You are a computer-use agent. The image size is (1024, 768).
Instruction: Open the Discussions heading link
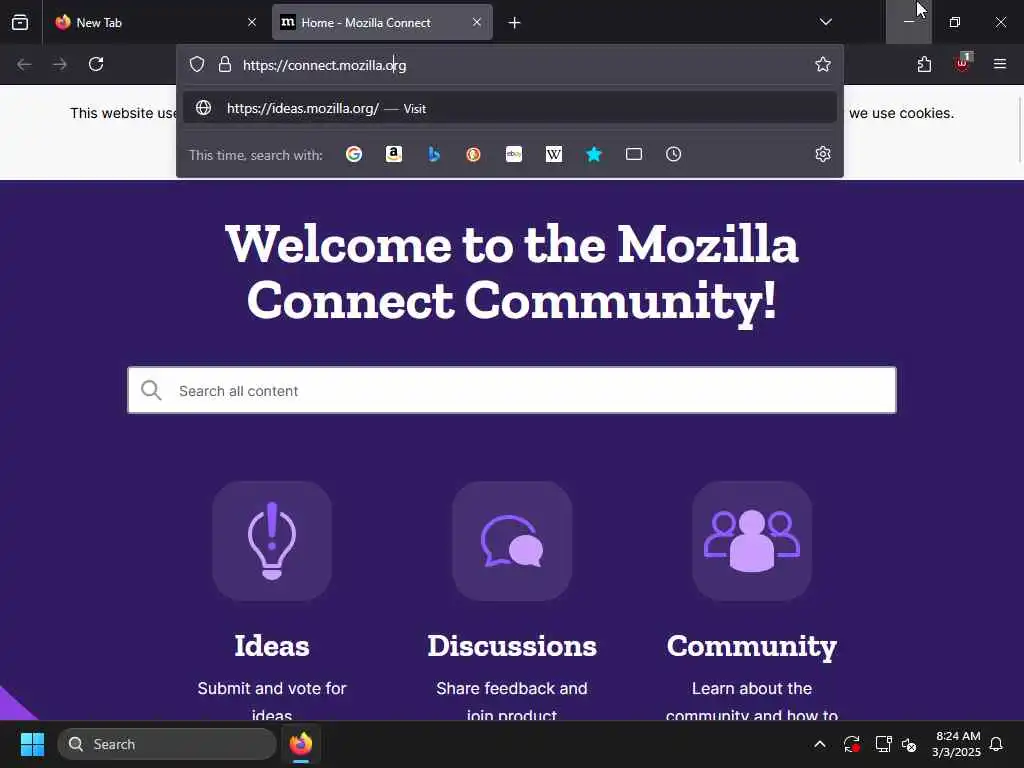(x=512, y=646)
